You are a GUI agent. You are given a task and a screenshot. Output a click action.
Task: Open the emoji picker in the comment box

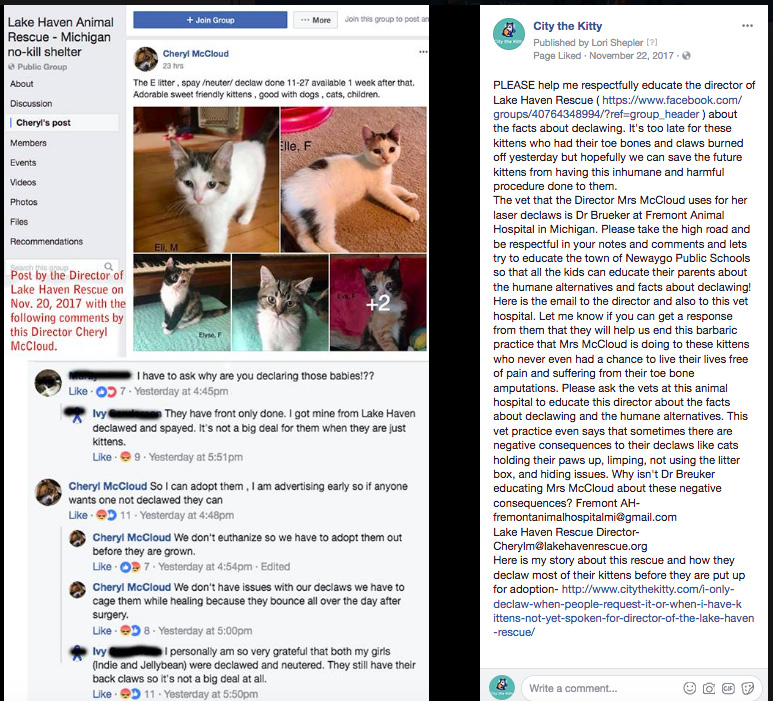[x=690, y=688]
